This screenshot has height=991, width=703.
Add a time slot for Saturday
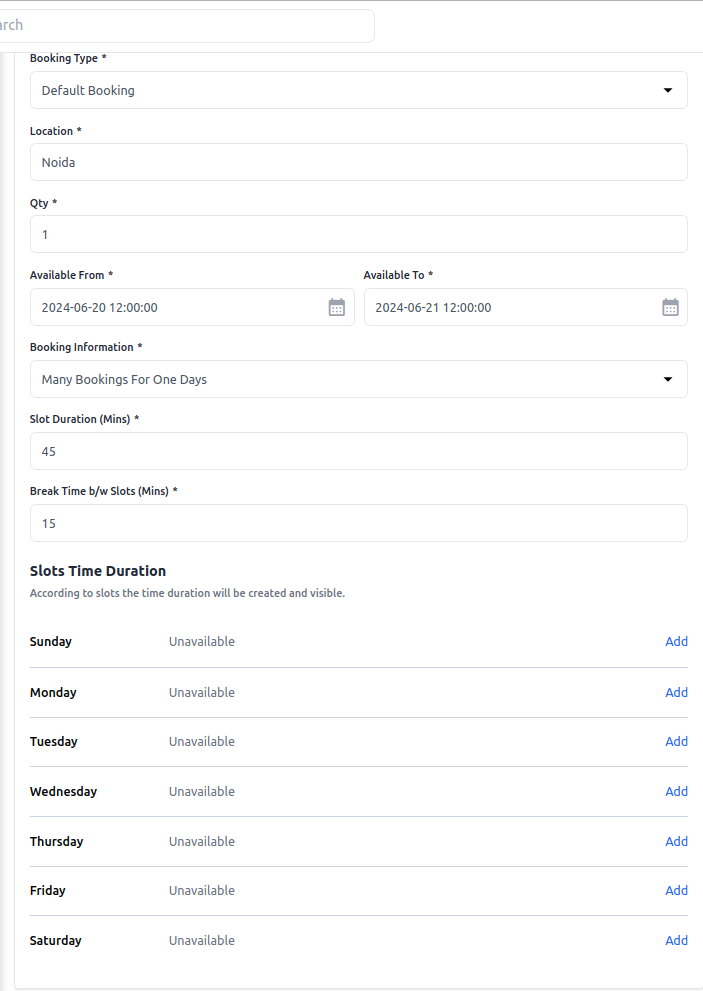click(676, 940)
